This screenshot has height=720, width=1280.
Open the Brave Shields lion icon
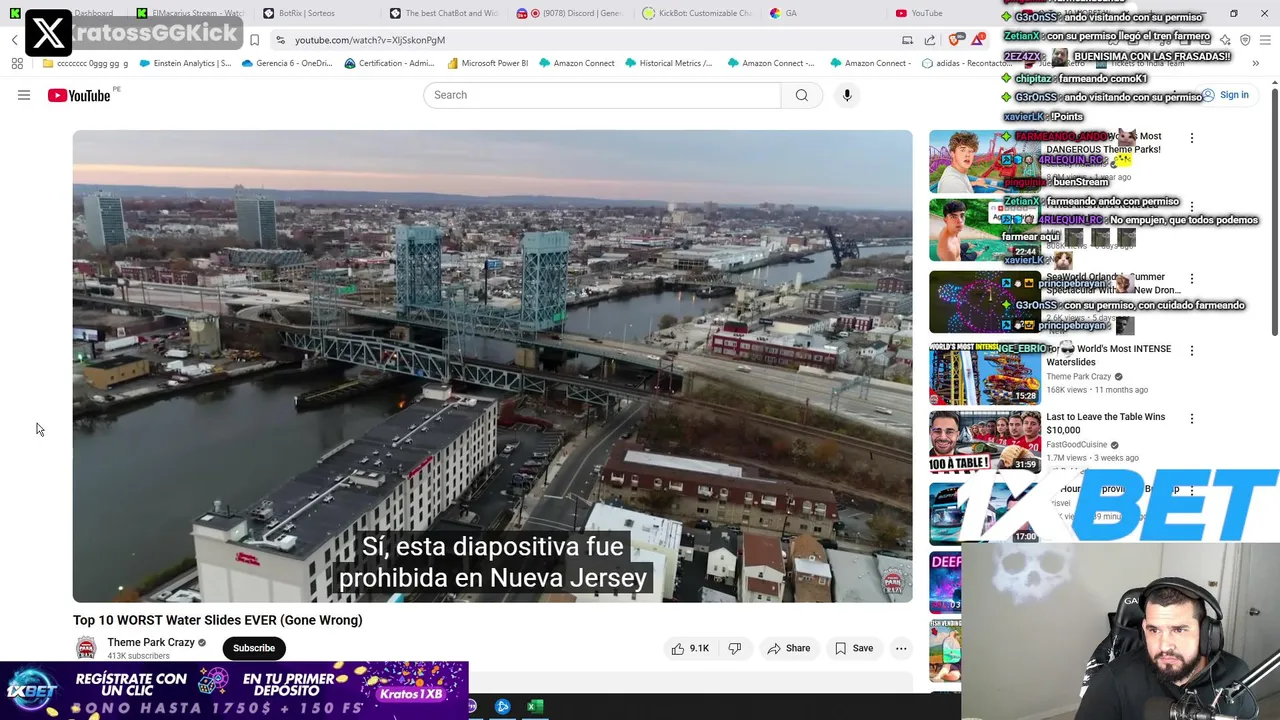(955, 40)
